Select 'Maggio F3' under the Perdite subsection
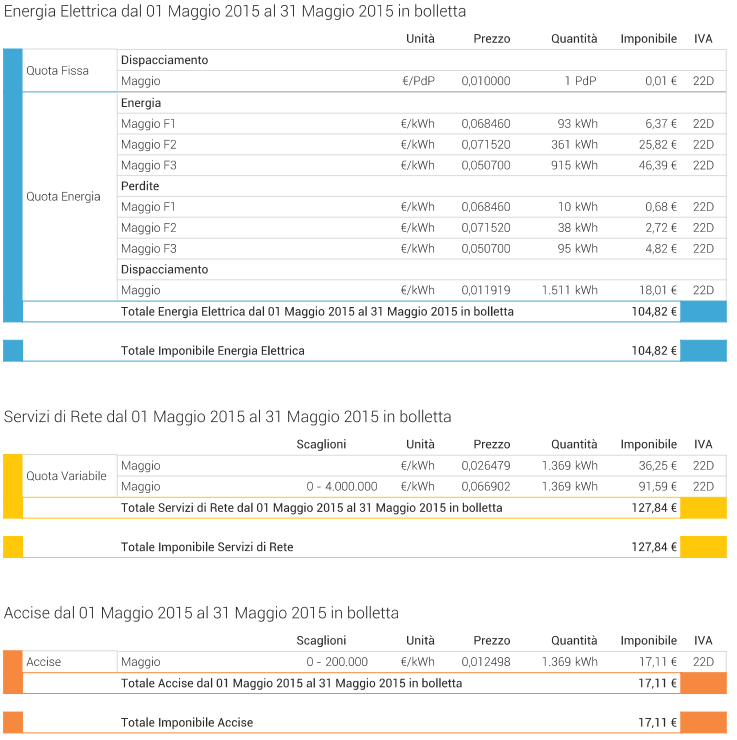 point(149,248)
